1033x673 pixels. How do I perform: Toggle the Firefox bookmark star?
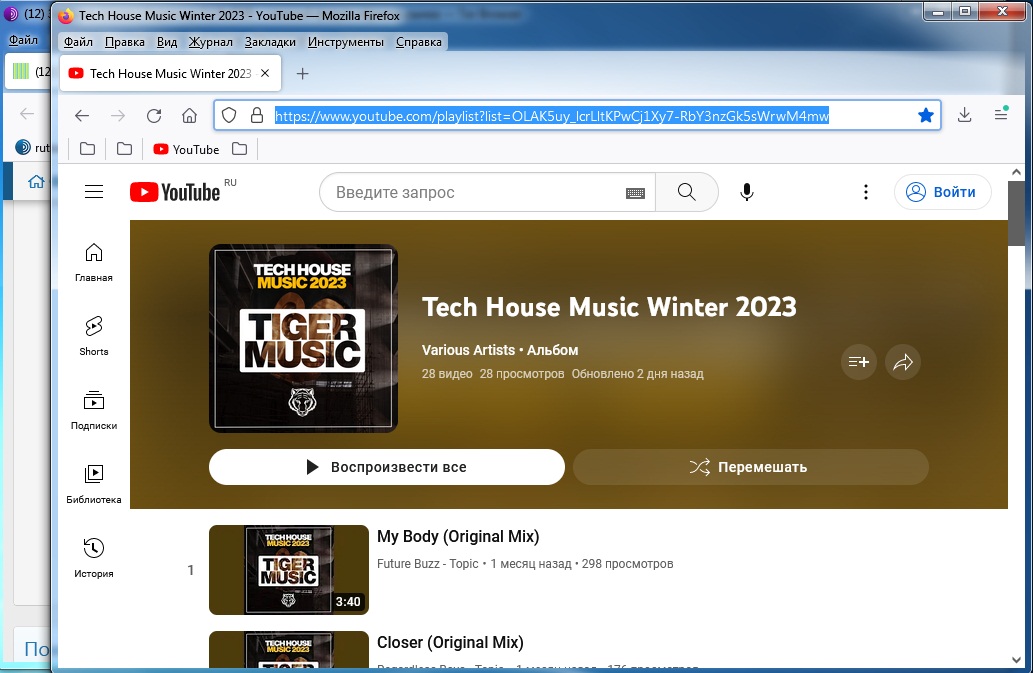926,116
